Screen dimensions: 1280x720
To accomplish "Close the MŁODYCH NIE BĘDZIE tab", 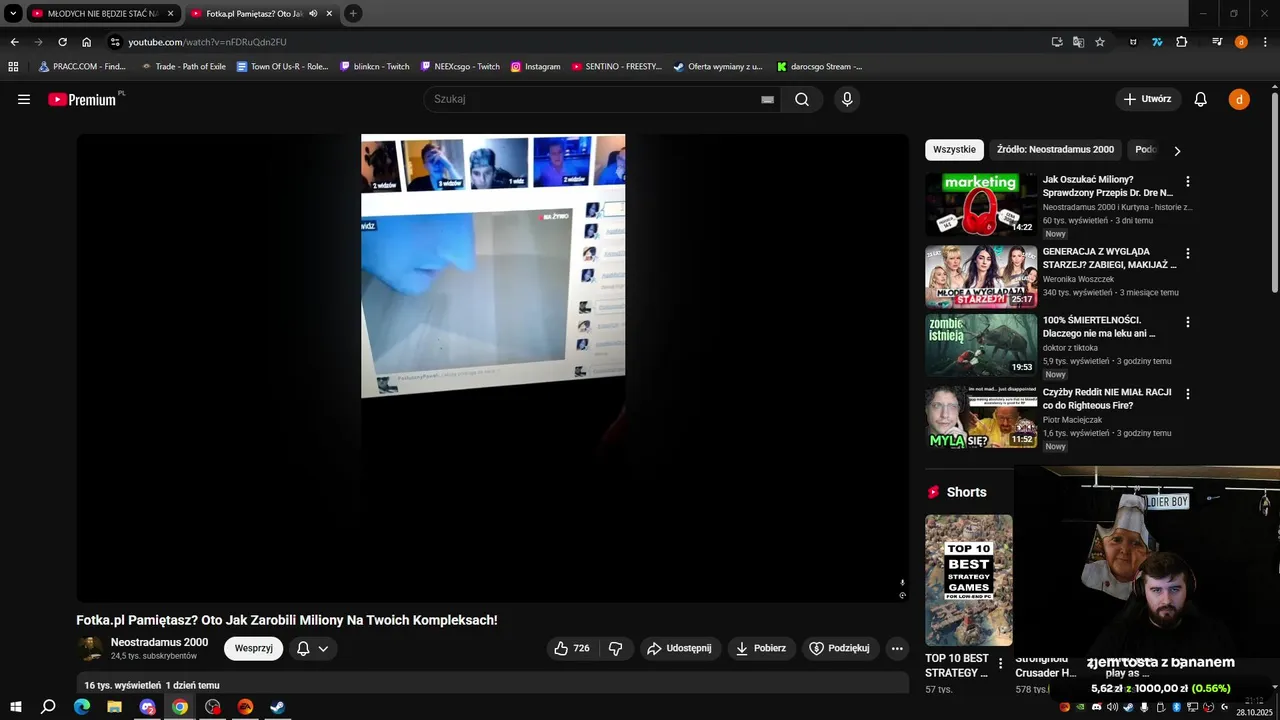I will click(x=170, y=14).
